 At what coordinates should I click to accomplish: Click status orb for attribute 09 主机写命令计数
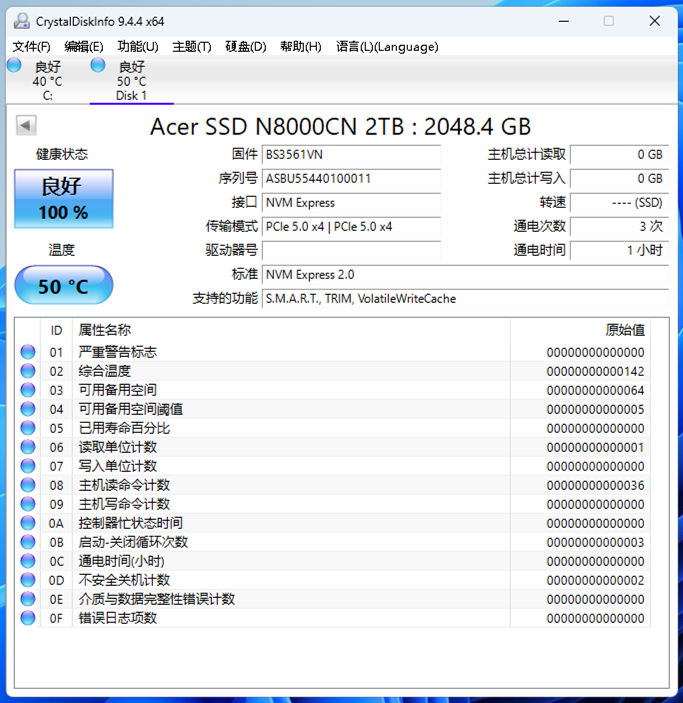click(x=28, y=504)
